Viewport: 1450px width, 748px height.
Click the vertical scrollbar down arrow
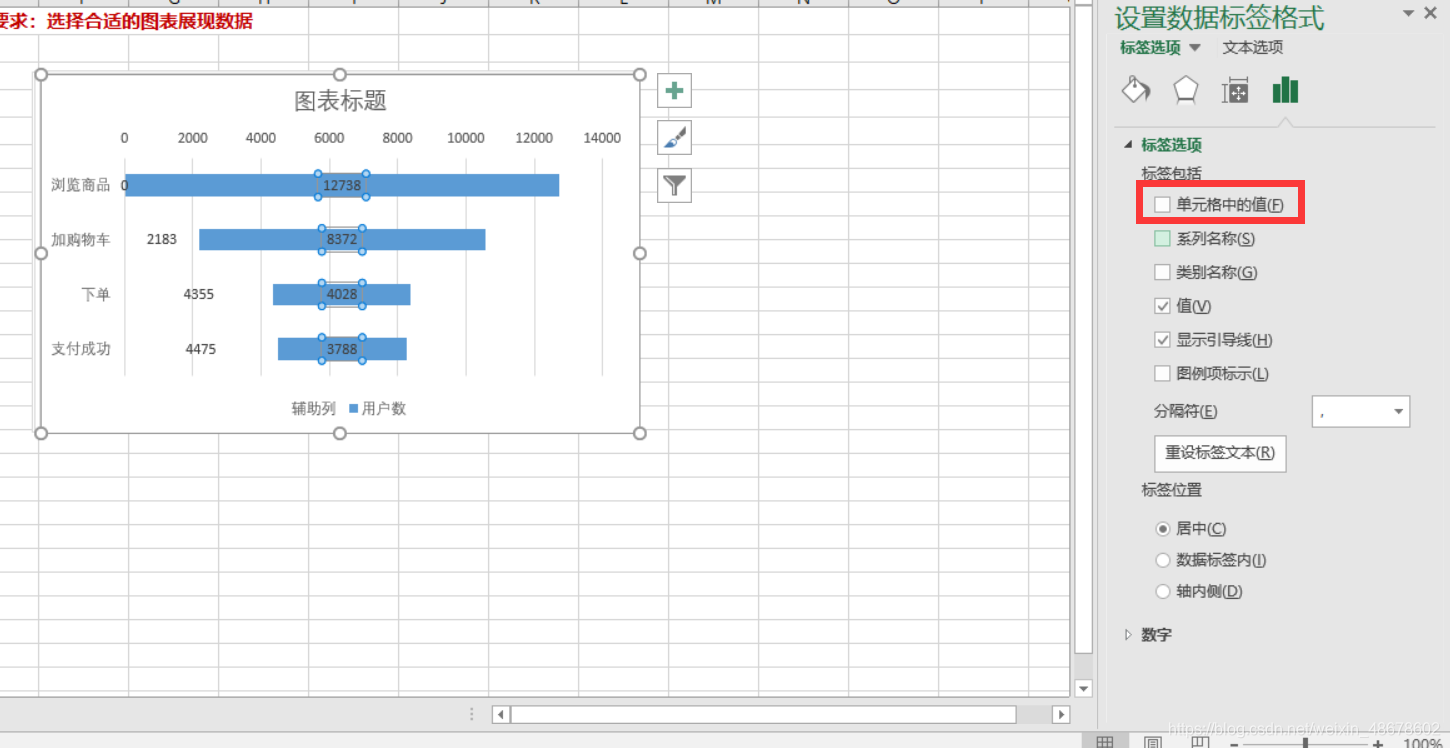1083,688
